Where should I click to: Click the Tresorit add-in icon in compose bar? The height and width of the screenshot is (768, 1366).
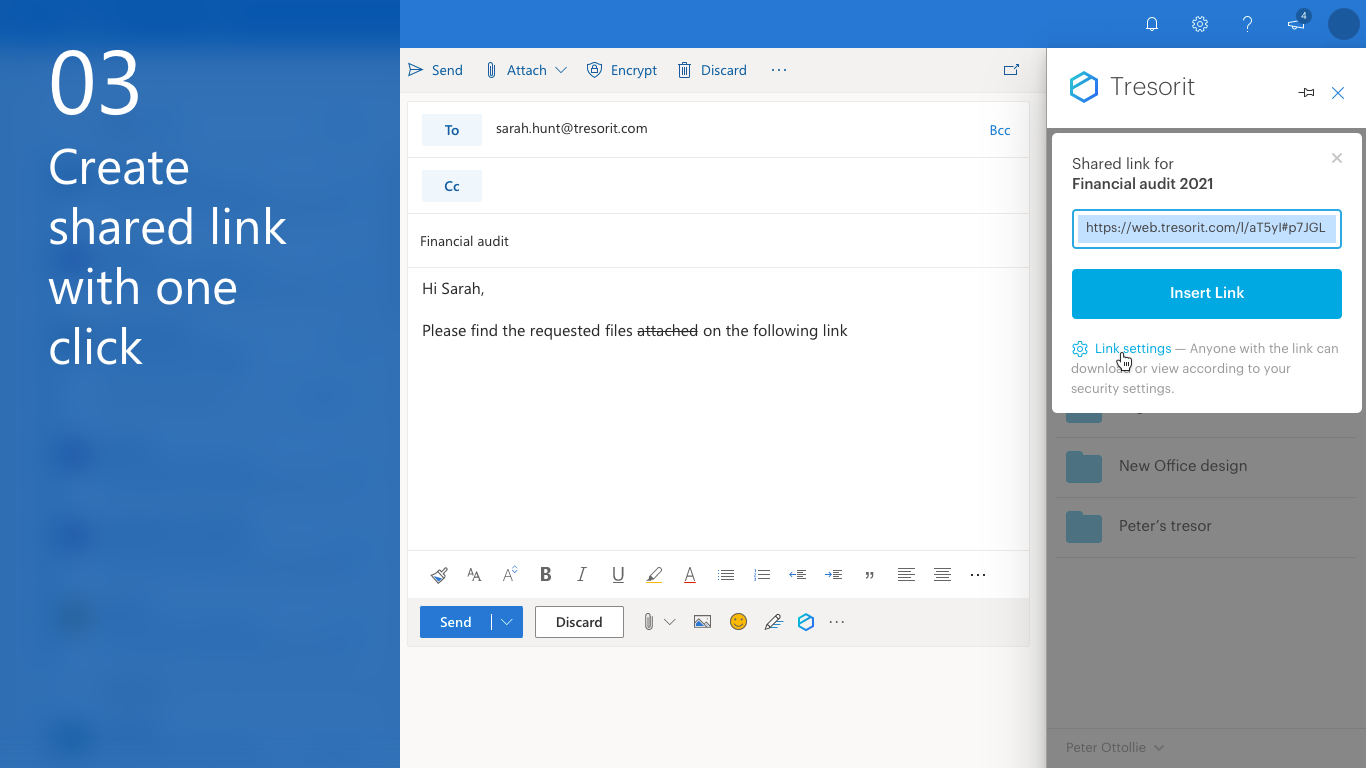point(806,622)
